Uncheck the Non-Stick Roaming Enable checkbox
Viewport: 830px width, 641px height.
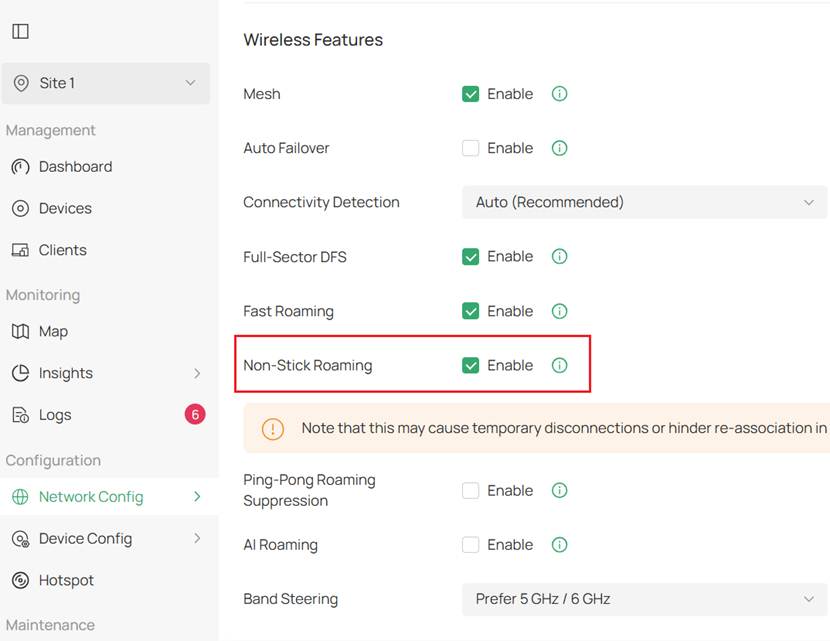pos(471,365)
